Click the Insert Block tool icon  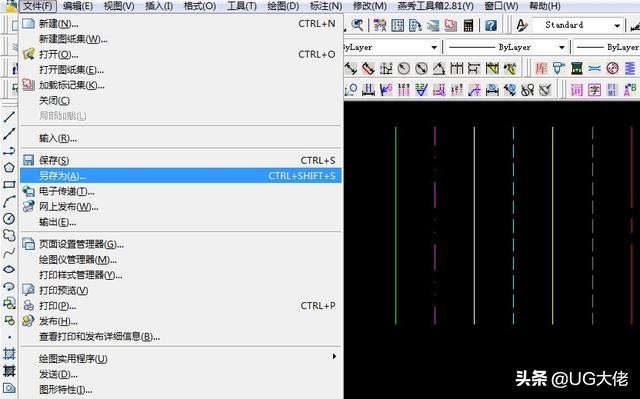9,303
